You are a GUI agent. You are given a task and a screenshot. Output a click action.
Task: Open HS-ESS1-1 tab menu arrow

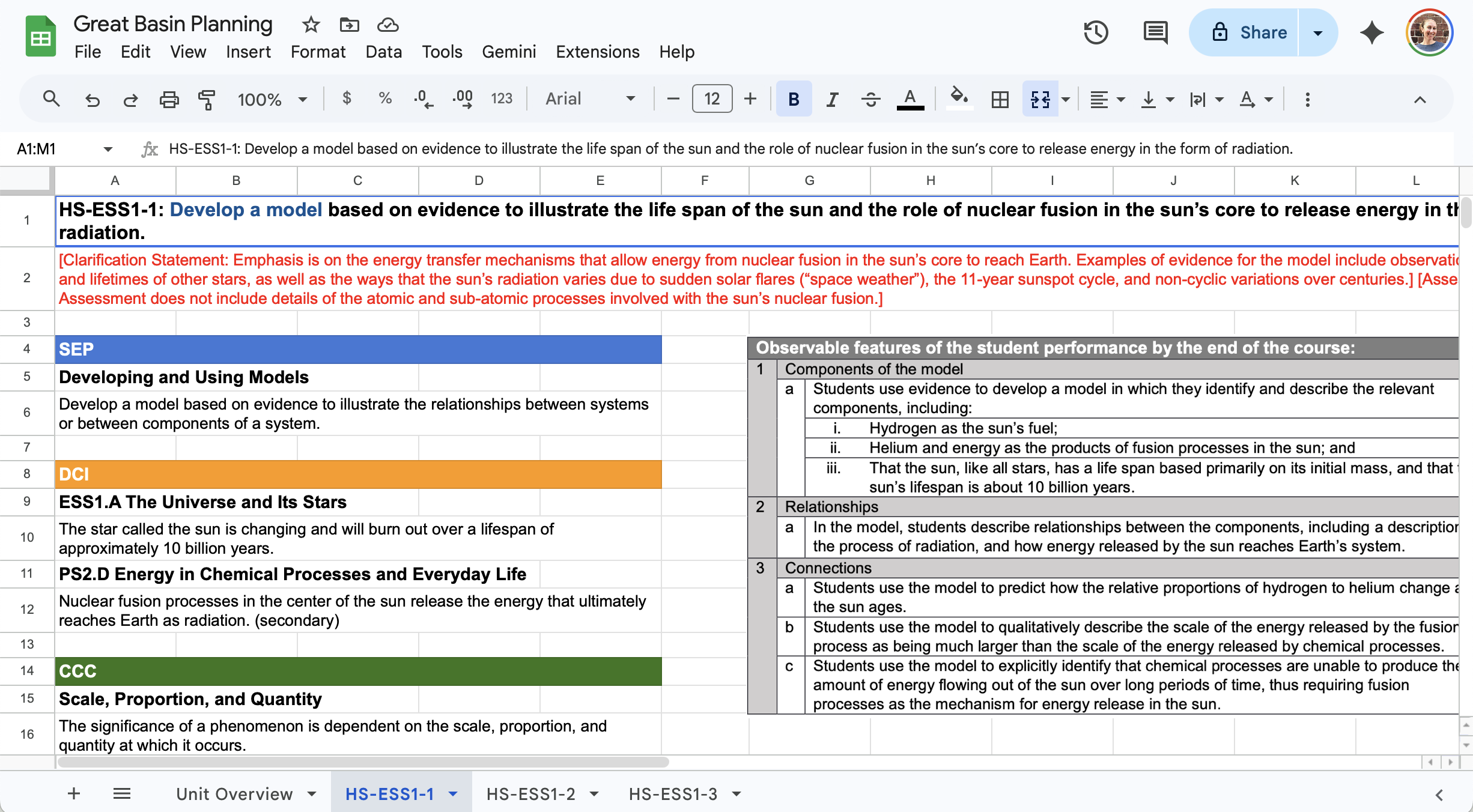coord(454,794)
